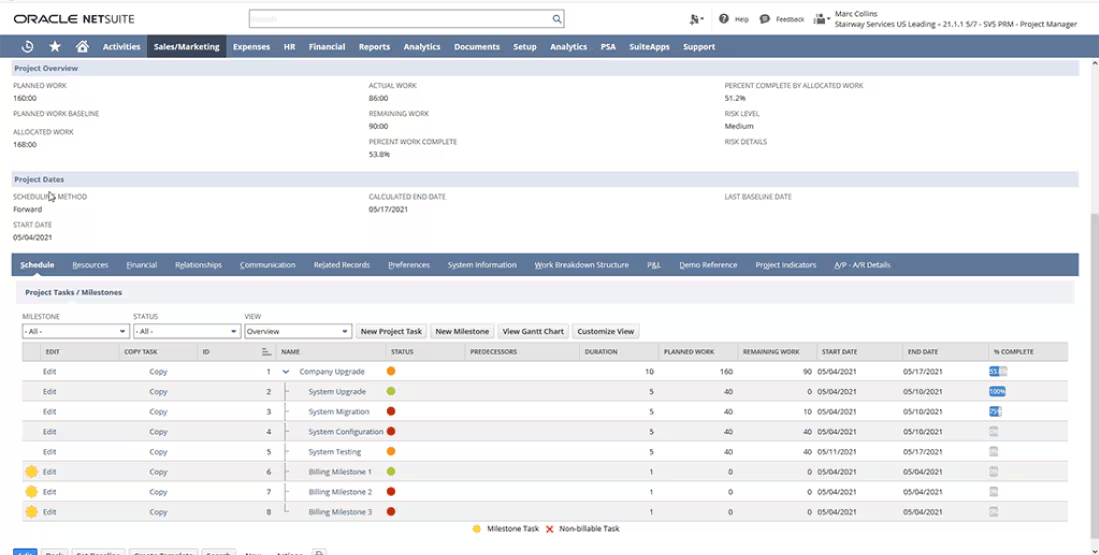
Task: Open the Status filter dropdown
Action: click(x=186, y=331)
